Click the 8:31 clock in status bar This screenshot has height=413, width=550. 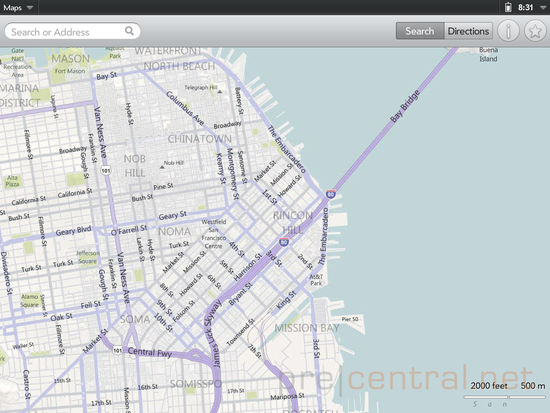point(525,7)
